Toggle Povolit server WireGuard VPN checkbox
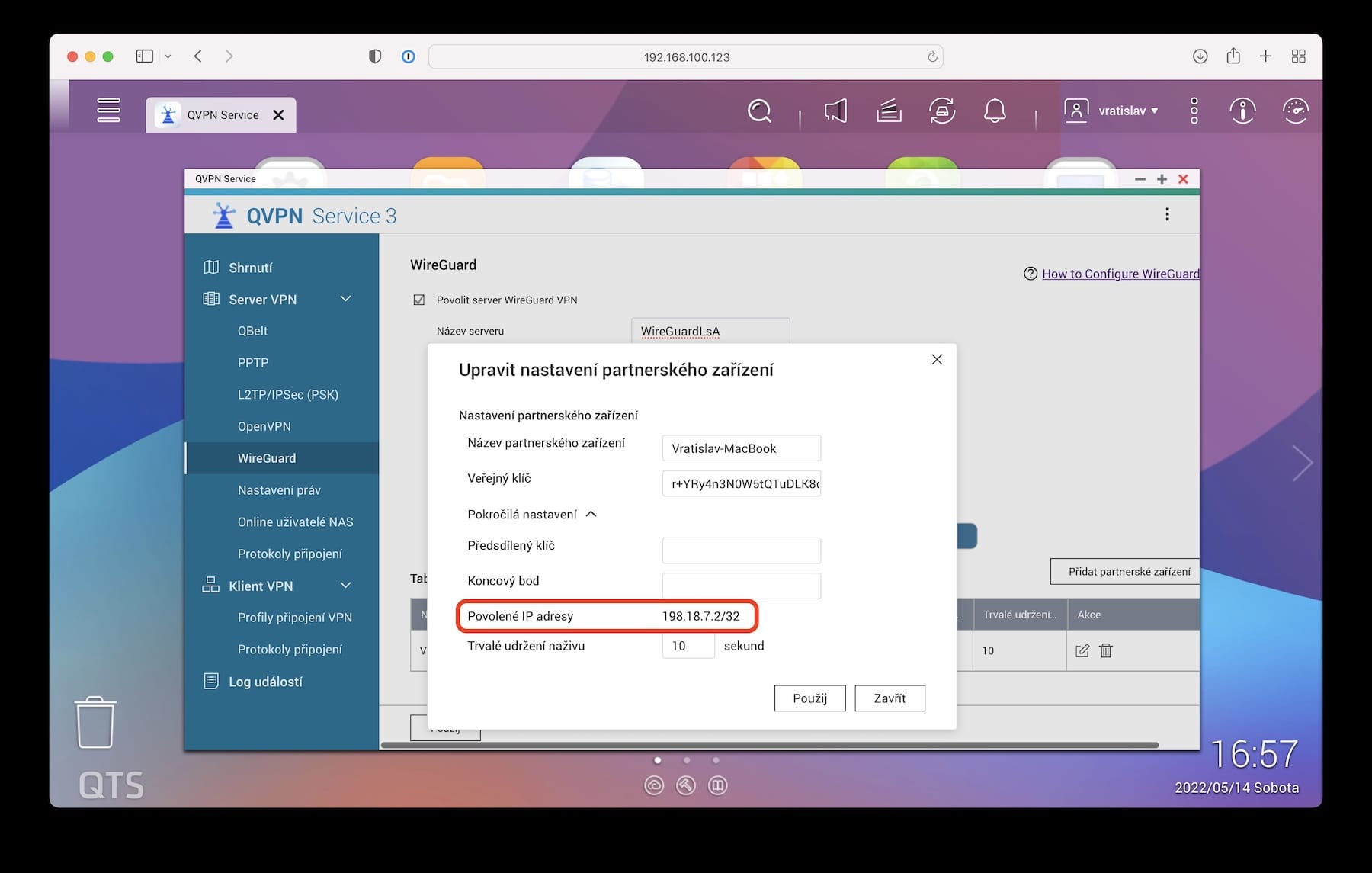This screenshot has height=873, width=1372. (x=418, y=300)
